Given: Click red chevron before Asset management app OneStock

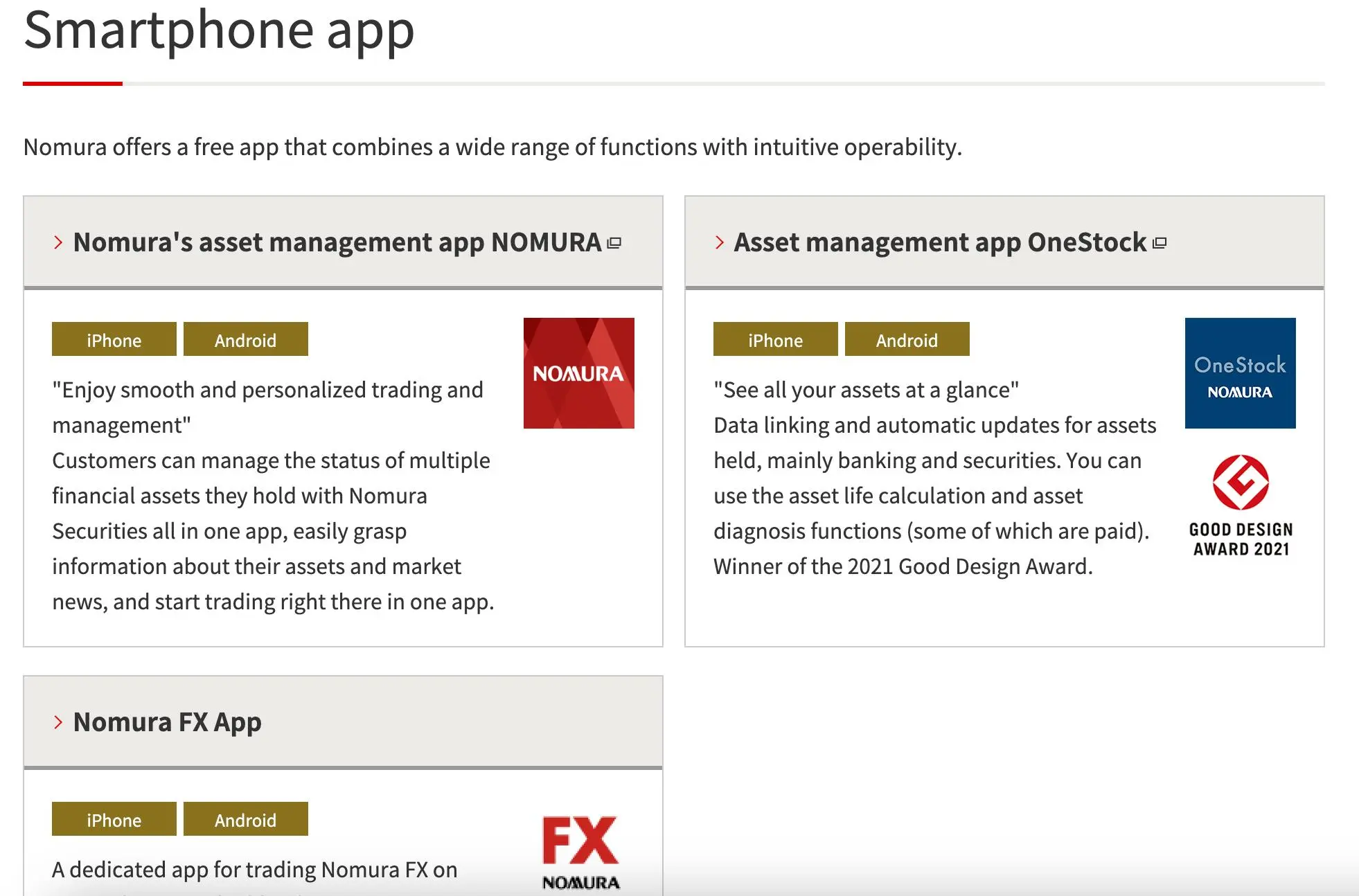Looking at the screenshot, I should (x=720, y=242).
